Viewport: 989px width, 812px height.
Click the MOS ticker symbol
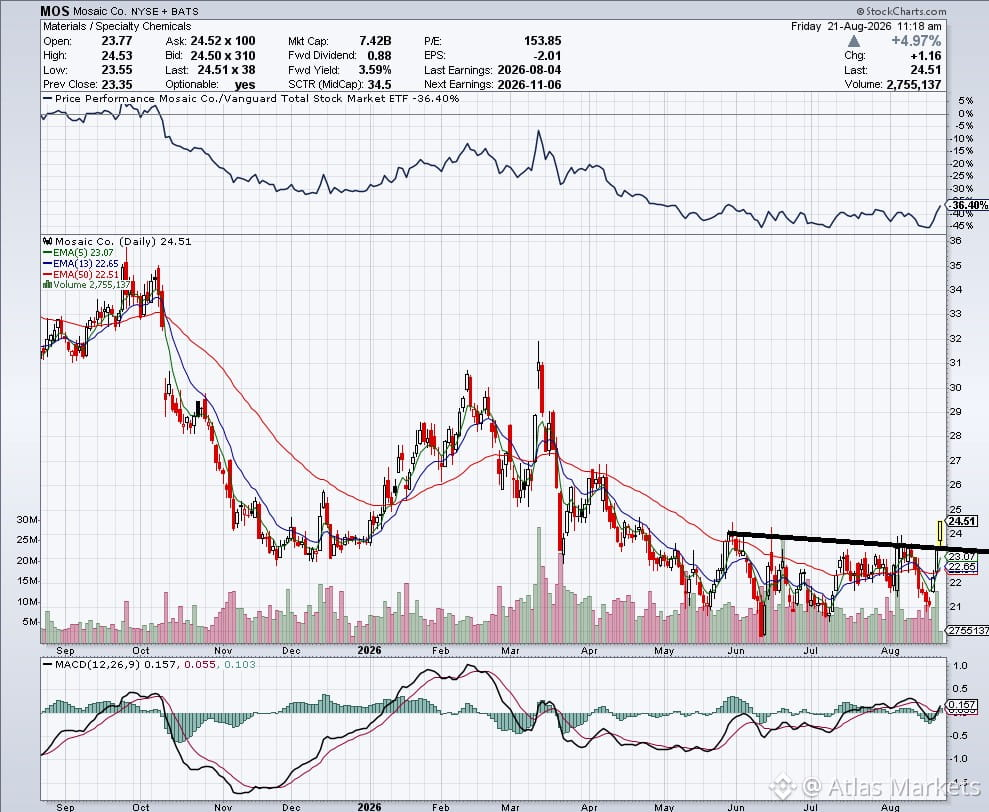click(x=55, y=11)
